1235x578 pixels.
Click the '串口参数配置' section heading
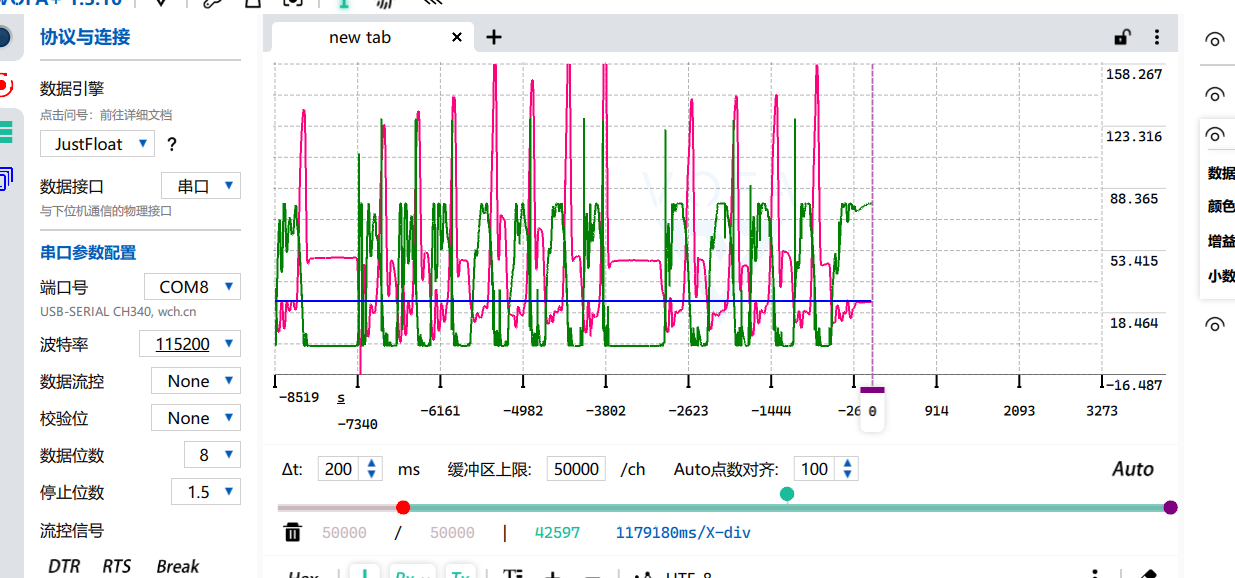[88, 253]
